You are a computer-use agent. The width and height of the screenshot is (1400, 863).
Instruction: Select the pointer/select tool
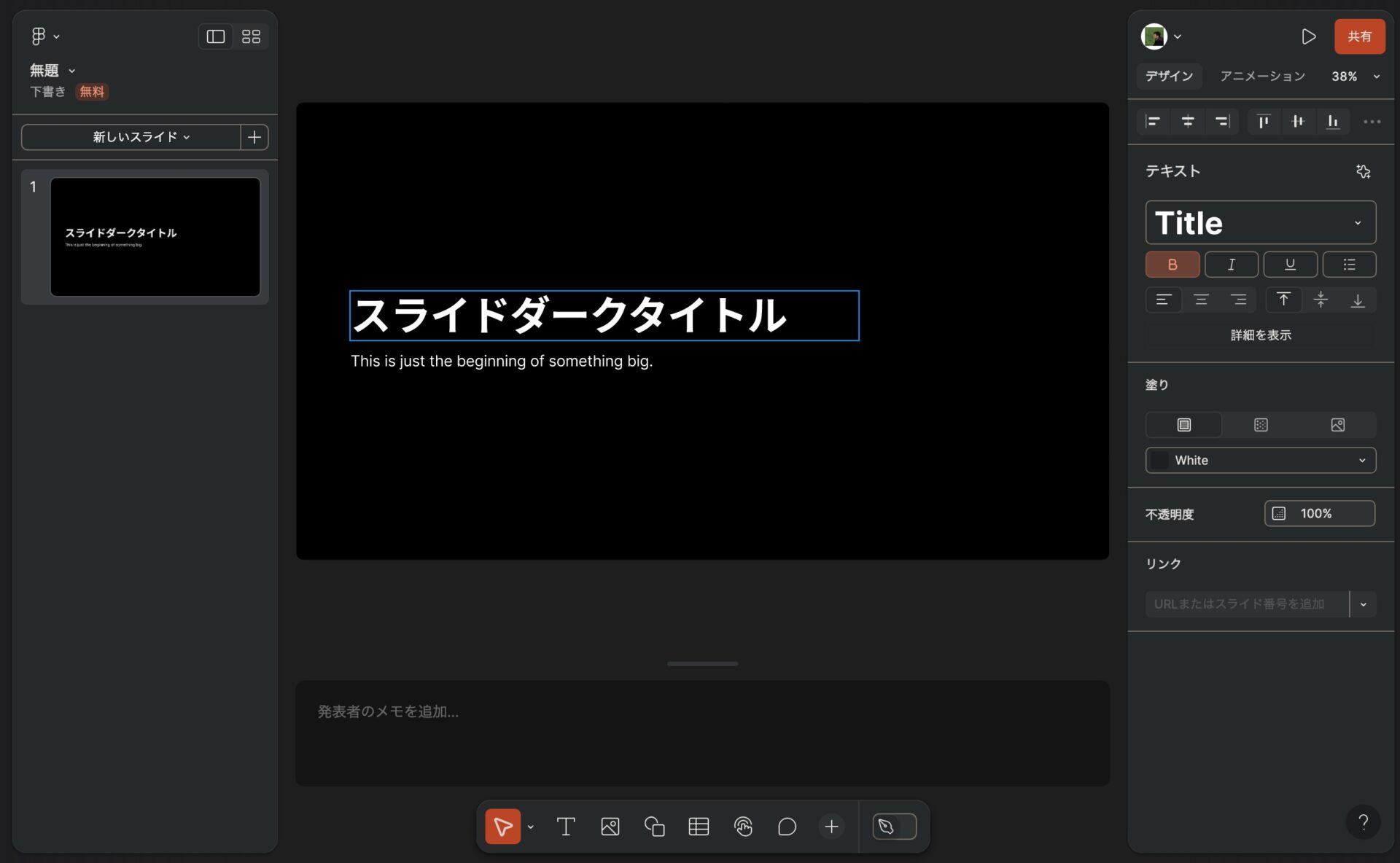coord(504,826)
